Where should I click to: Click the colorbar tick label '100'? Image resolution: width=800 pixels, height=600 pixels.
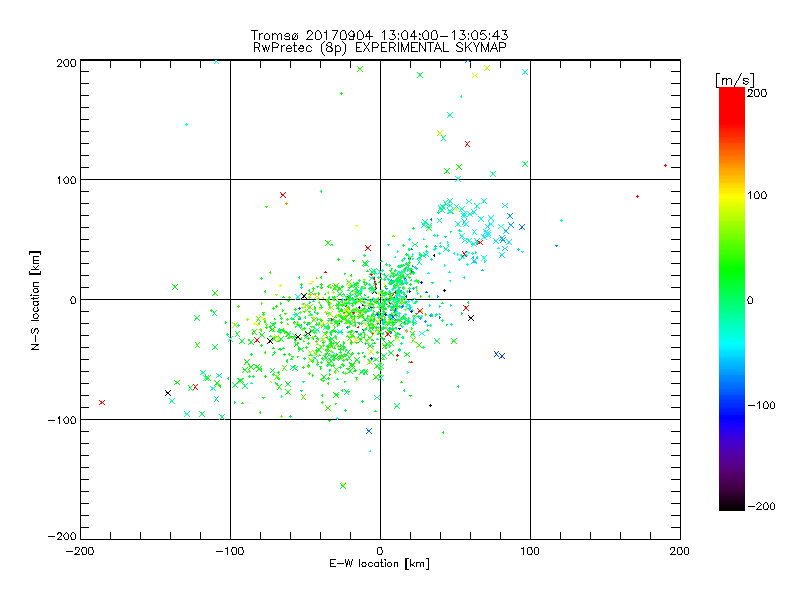[757, 195]
